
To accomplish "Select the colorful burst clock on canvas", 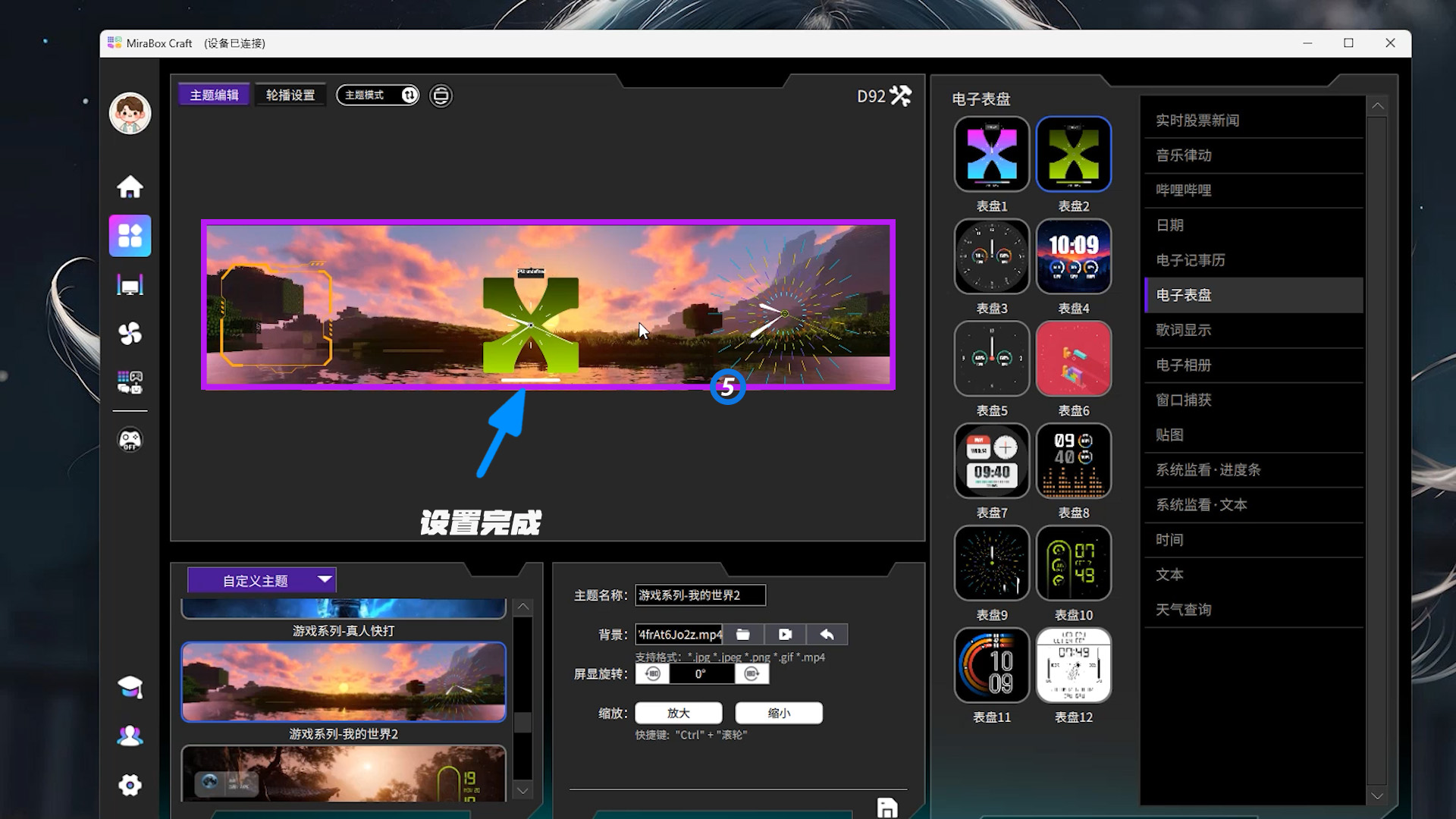I will point(784,313).
